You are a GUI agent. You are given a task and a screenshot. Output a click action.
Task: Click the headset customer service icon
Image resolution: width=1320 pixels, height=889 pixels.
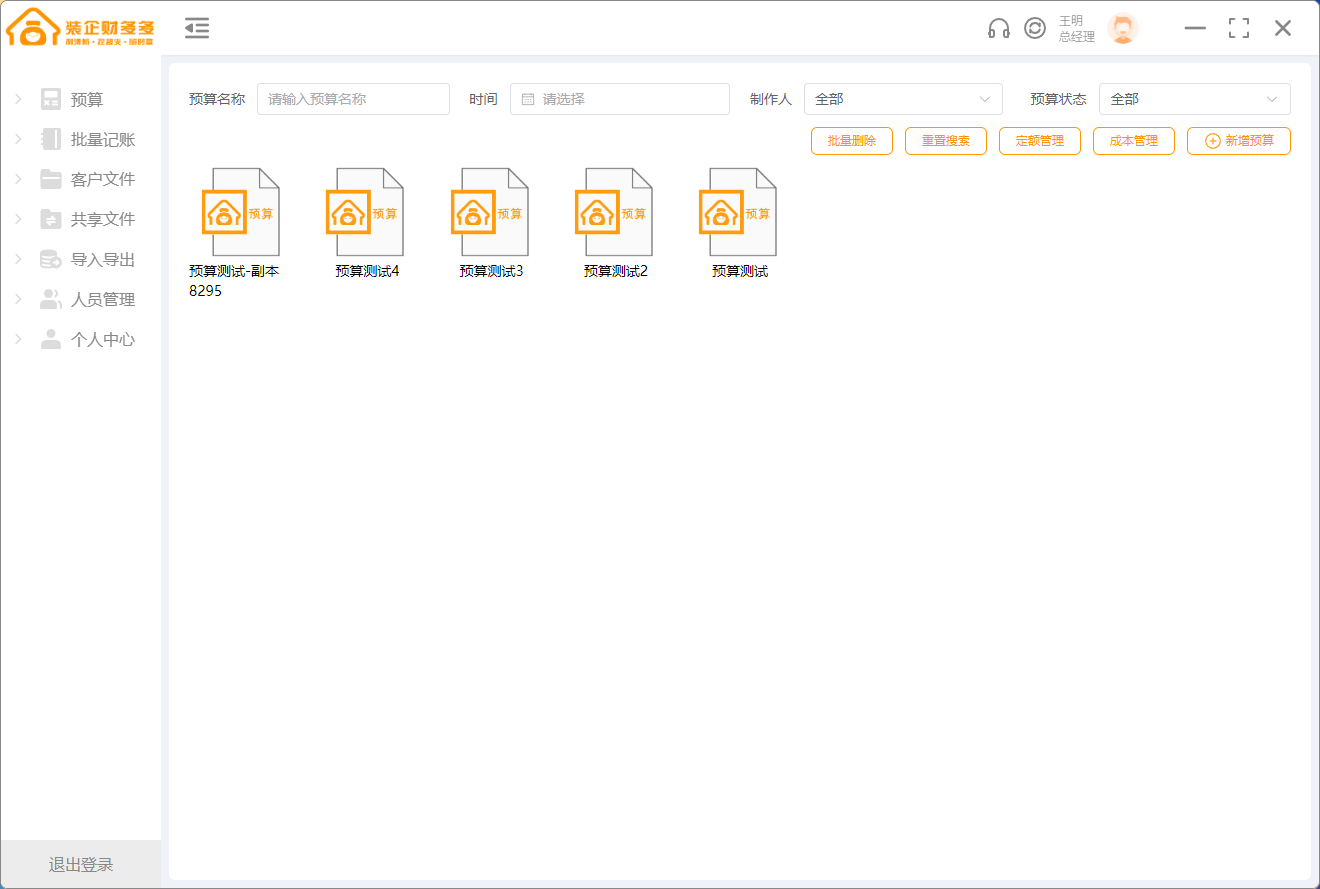click(998, 28)
